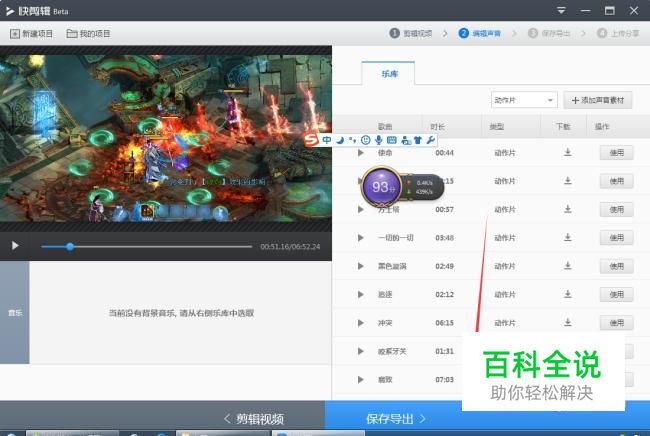Click 添加声音素材 button
650x436 pixels.
click(597, 100)
